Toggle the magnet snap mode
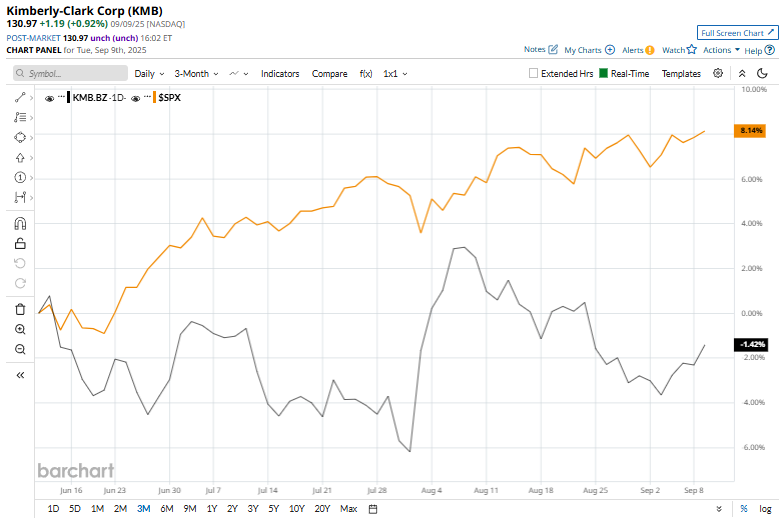 point(20,224)
